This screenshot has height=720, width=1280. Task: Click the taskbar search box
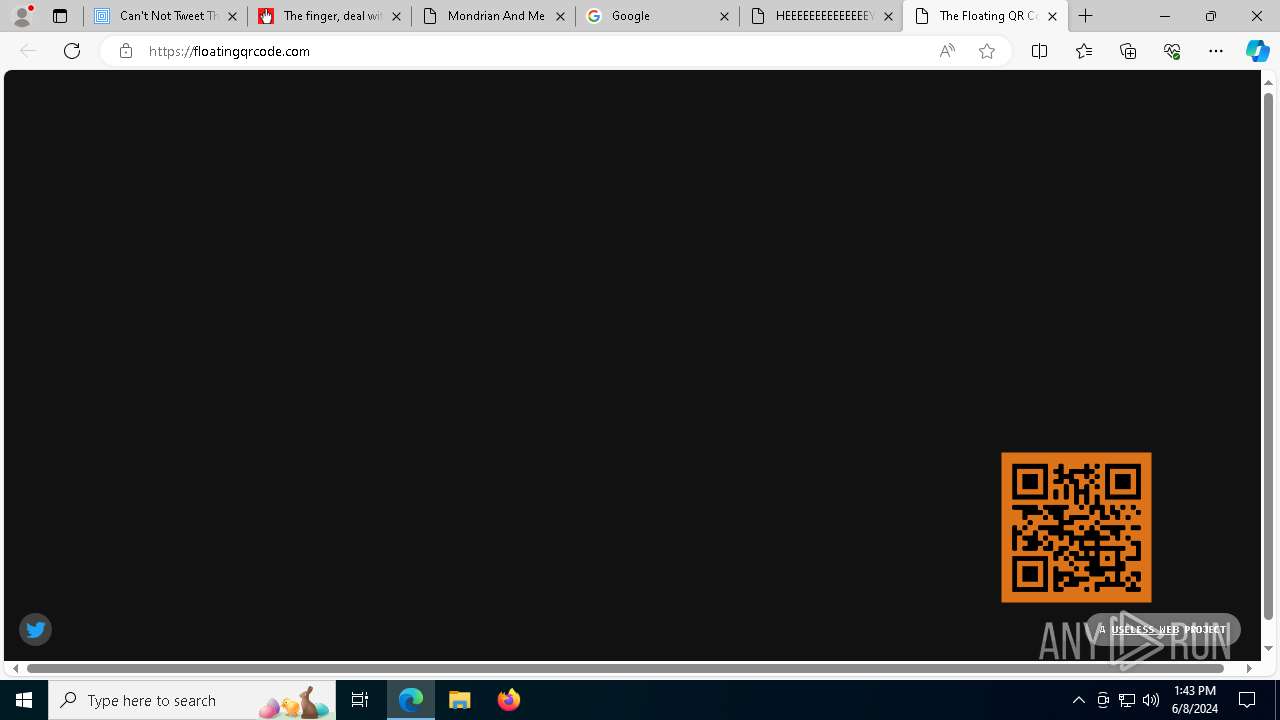192,700
